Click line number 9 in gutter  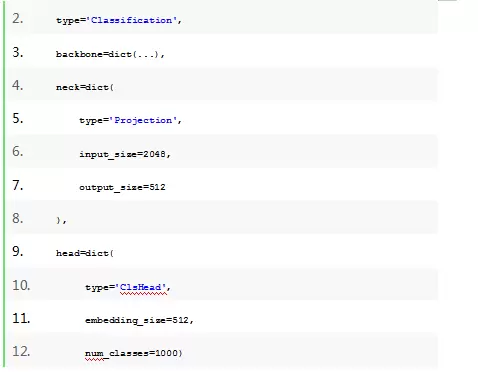click(18, 251)
